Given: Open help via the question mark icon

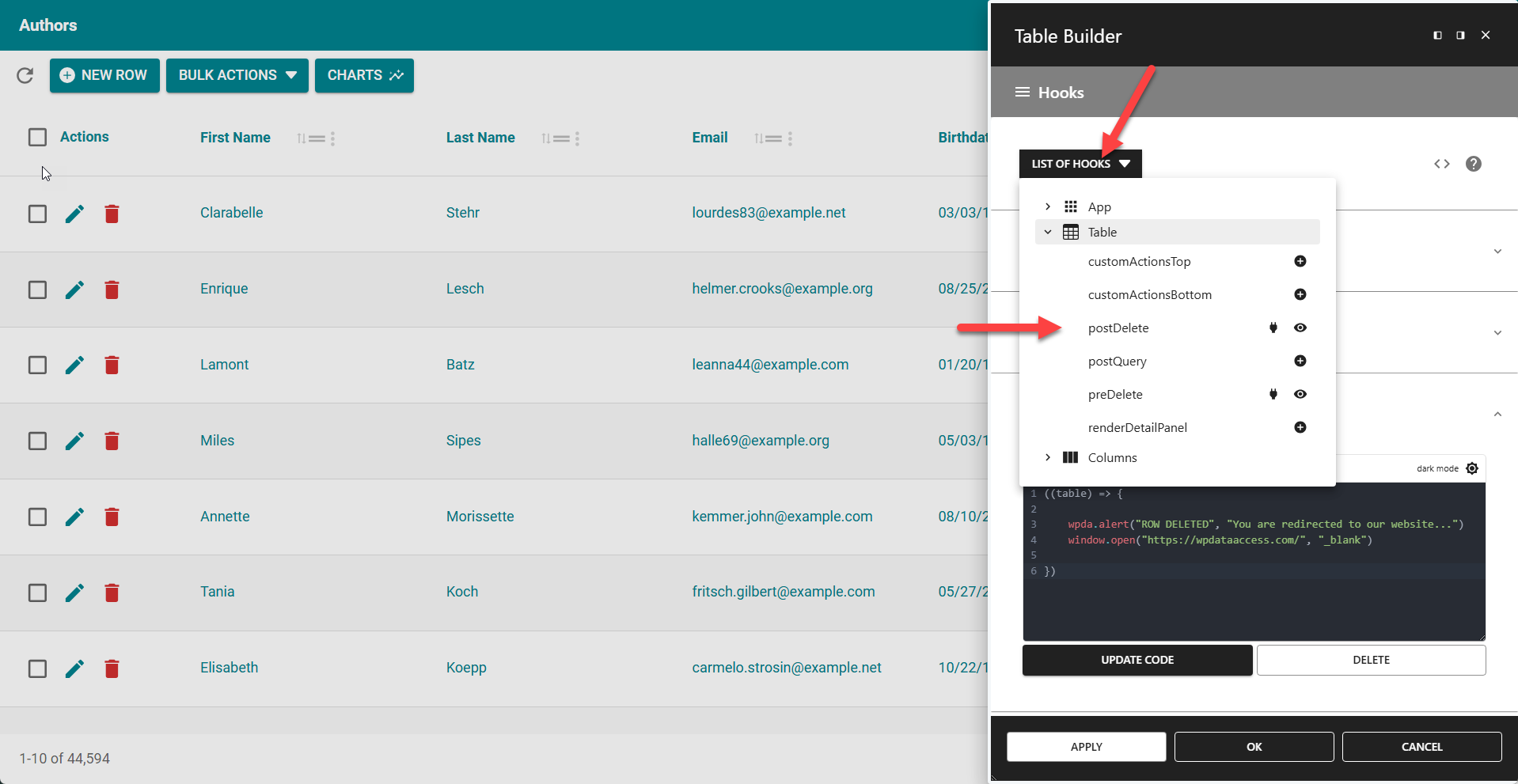Looking at the screenshot, I should [1473, 164].
